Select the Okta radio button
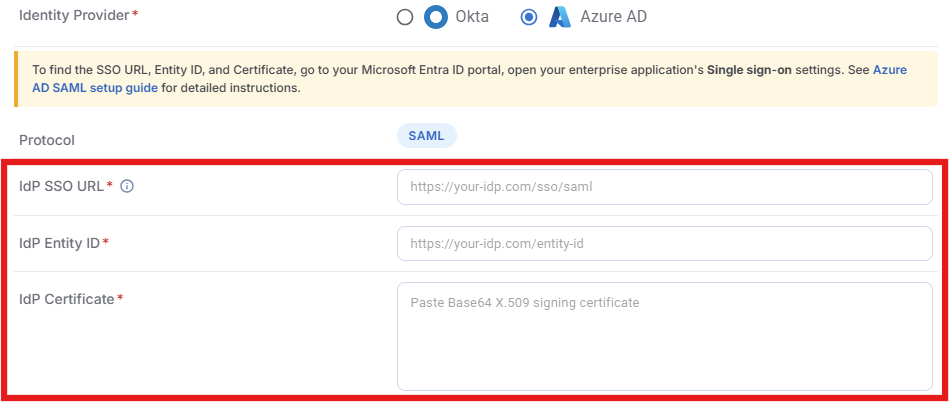Image resolution: width=949 pixels, height=402 pixels. pos(405,17)
